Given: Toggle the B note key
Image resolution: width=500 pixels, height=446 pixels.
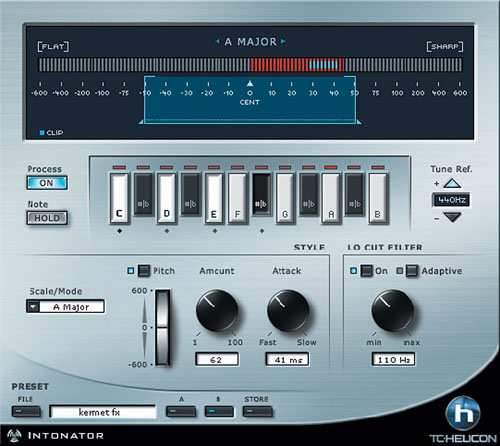Looking at the screenshot, I should (378, 198).
